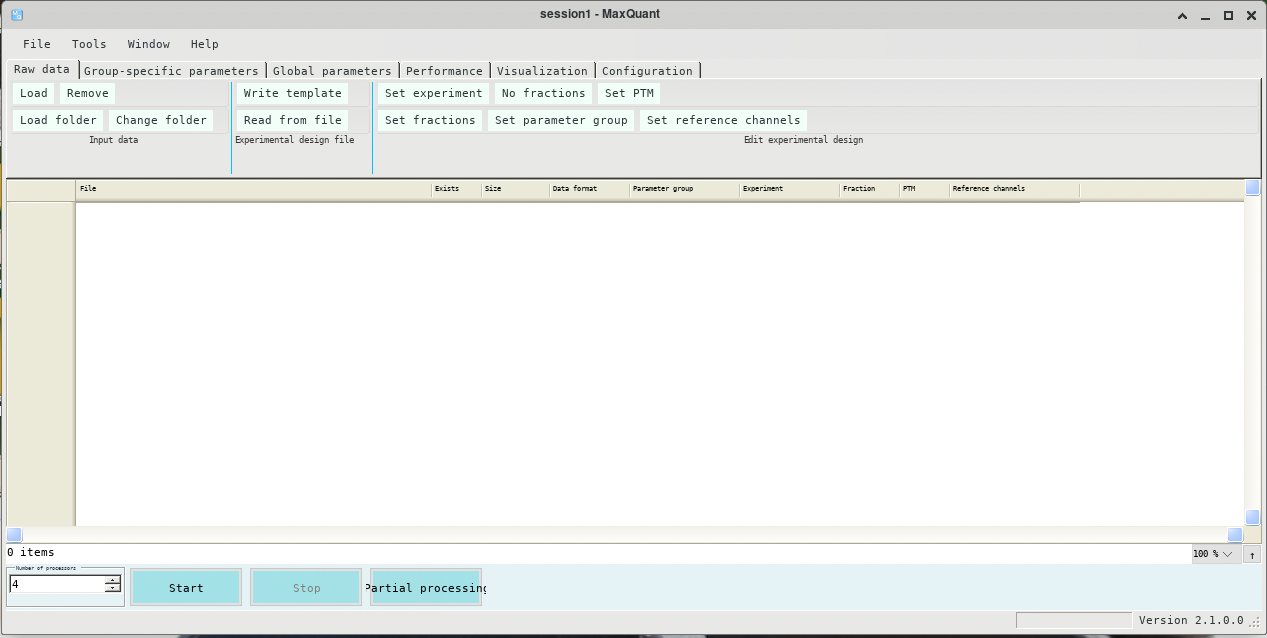
Task: Select the Size column header
Action: click(x=515, y=189)
